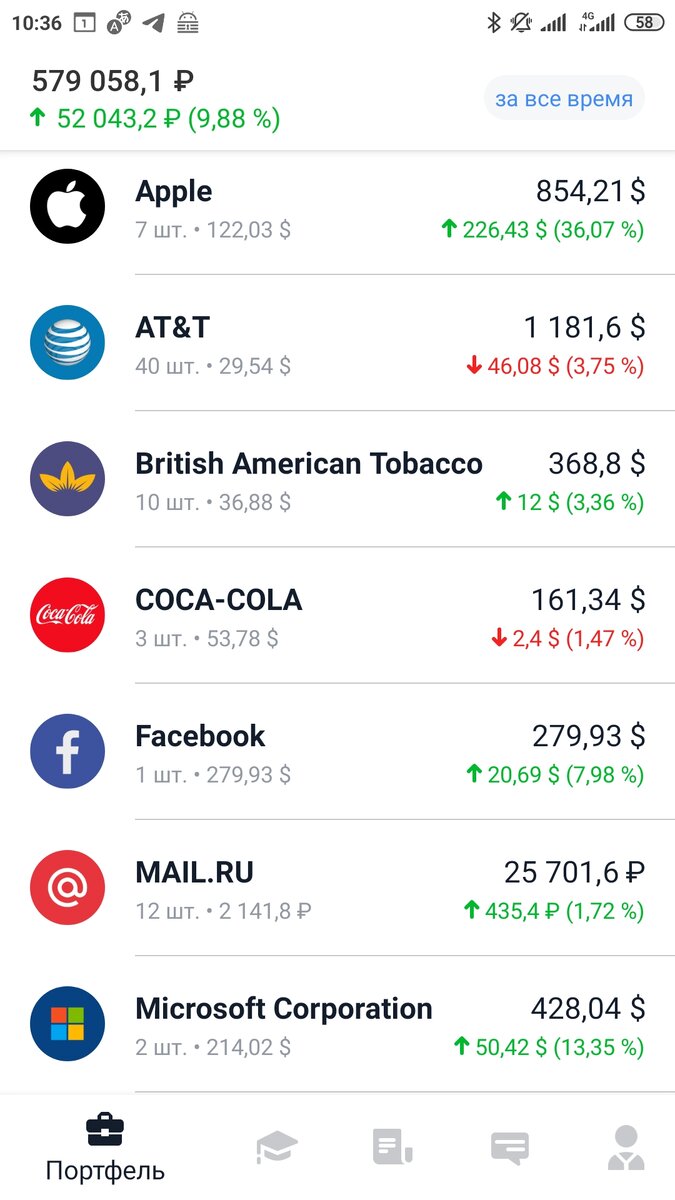Viewport: 675px width, 1200px height.
Task: Open Telegram notification in status bar
Action: point(154,22)
